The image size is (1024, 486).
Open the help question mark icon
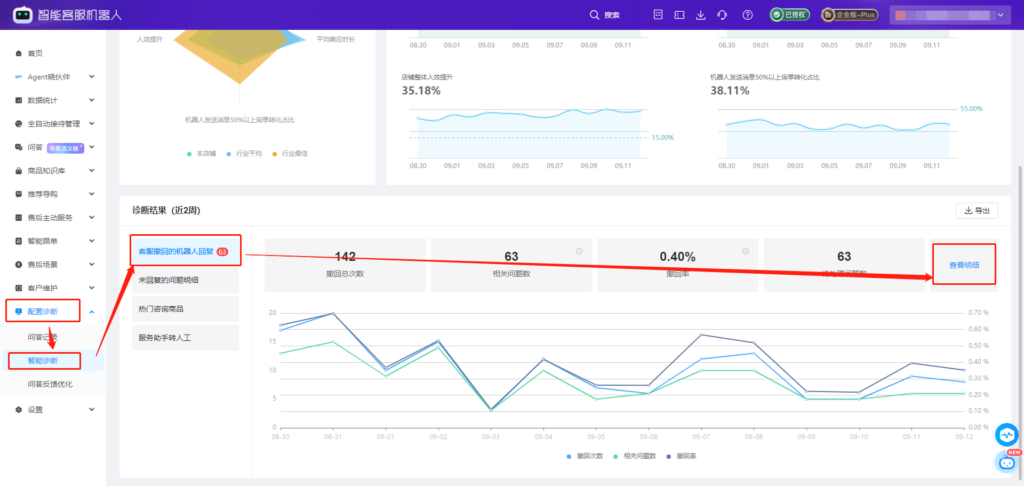(x=747, y=15)
